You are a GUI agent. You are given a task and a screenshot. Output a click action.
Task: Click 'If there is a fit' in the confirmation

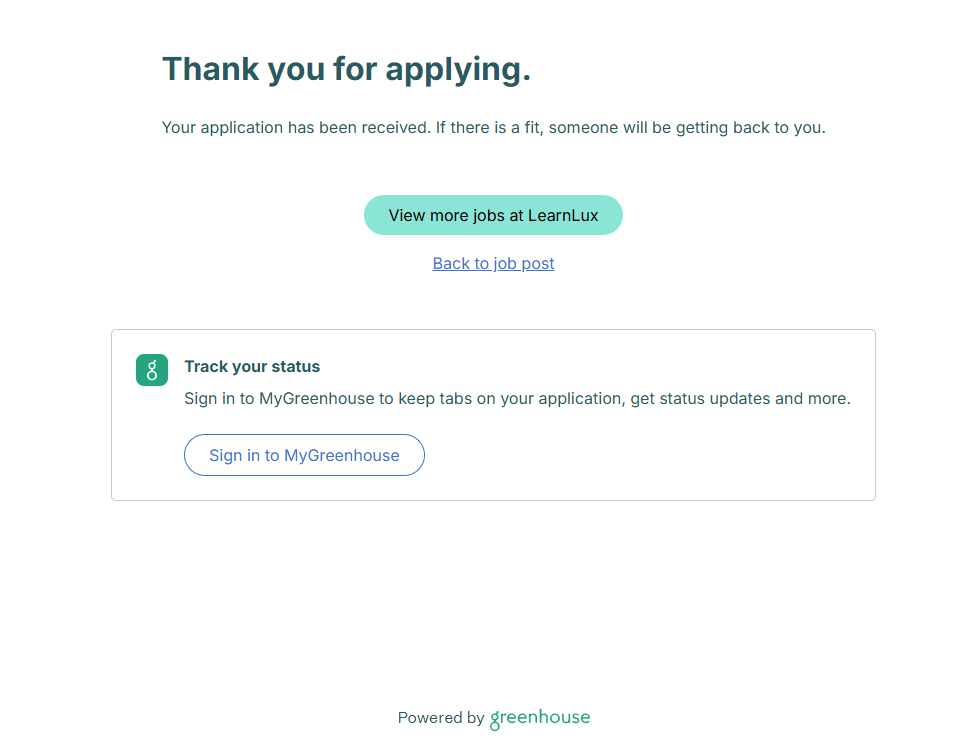coord(487,128)
